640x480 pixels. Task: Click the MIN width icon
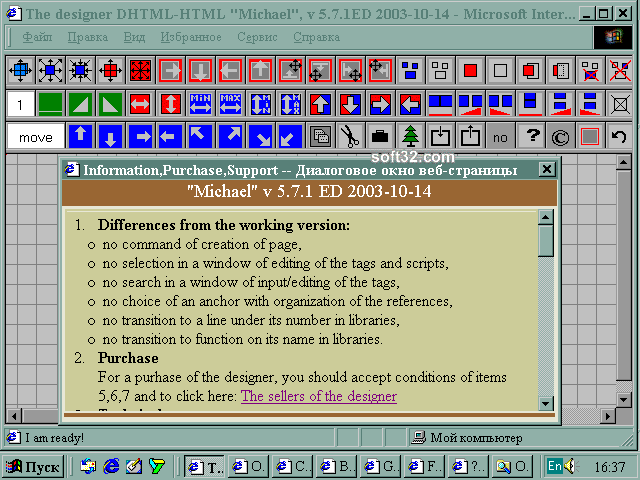click(x=200, y=104)
